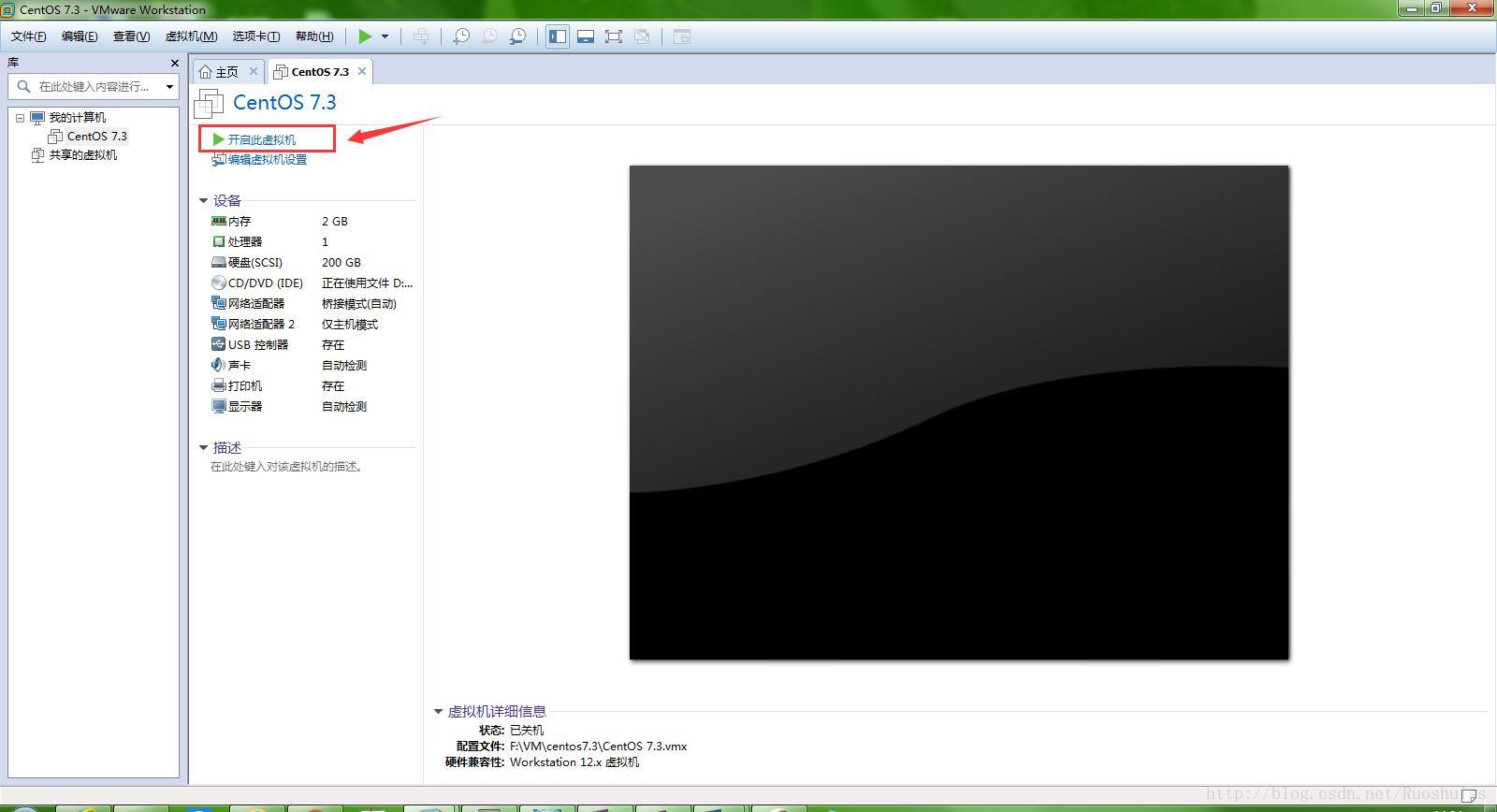Click the Unity mode toolbar icon
Viewport: 1497px width, 812px height.
tap(642, 36)
